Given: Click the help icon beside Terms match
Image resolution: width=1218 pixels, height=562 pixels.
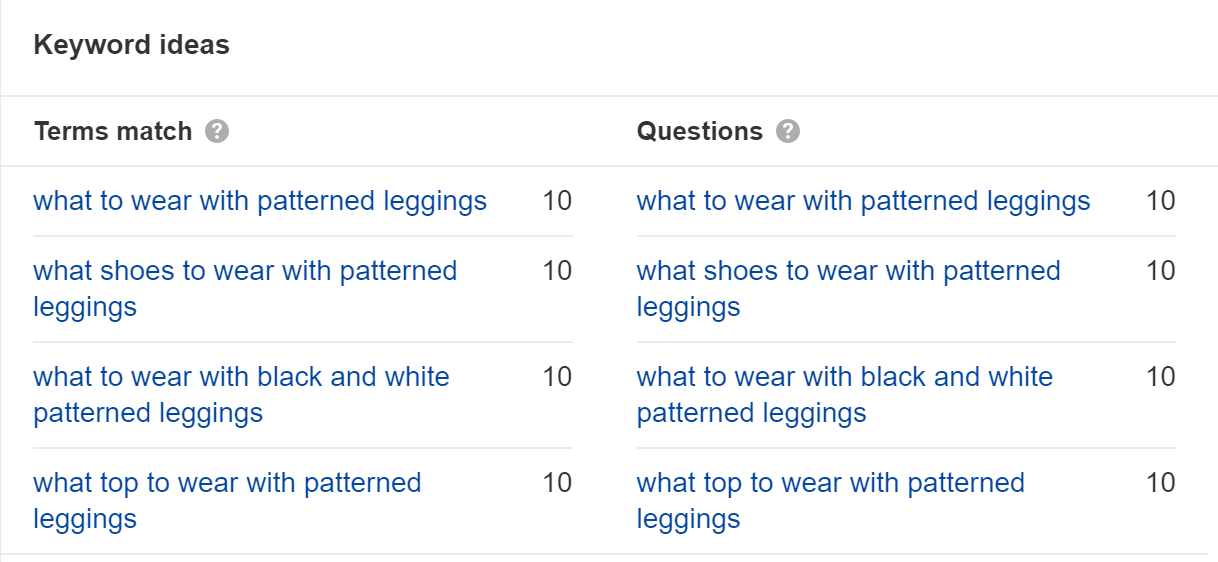Looking at the screenshot, I should coord(217,131).
